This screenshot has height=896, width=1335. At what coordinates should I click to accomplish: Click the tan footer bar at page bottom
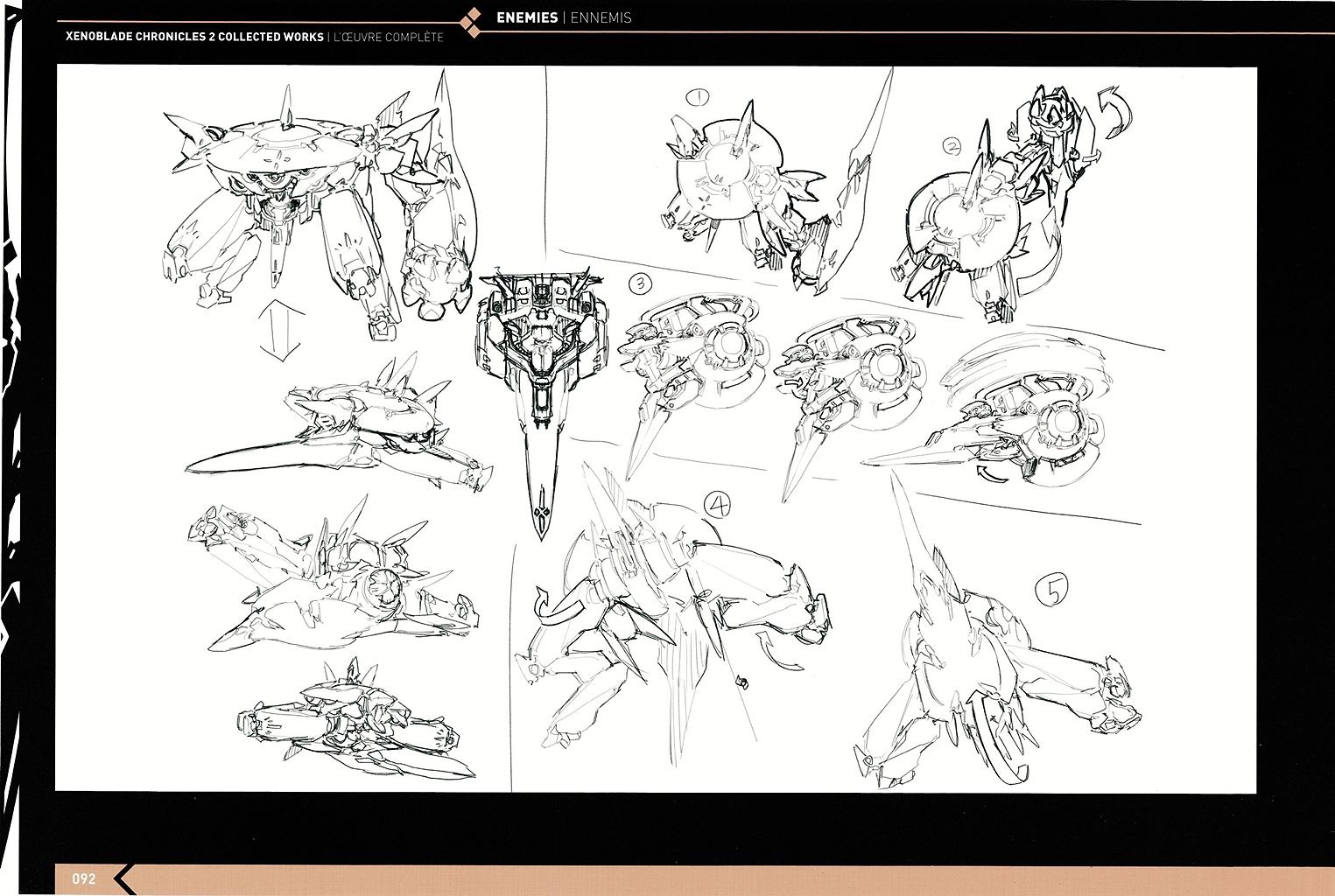click(700, 878)
